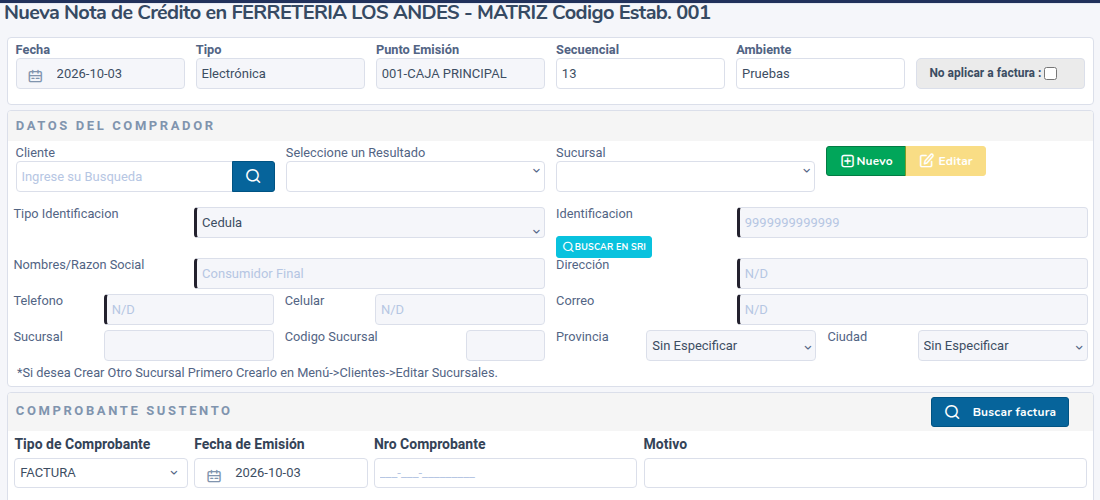
Task: Click the Crear Otro Sucursal note text
Action: [x=257, y=372]
